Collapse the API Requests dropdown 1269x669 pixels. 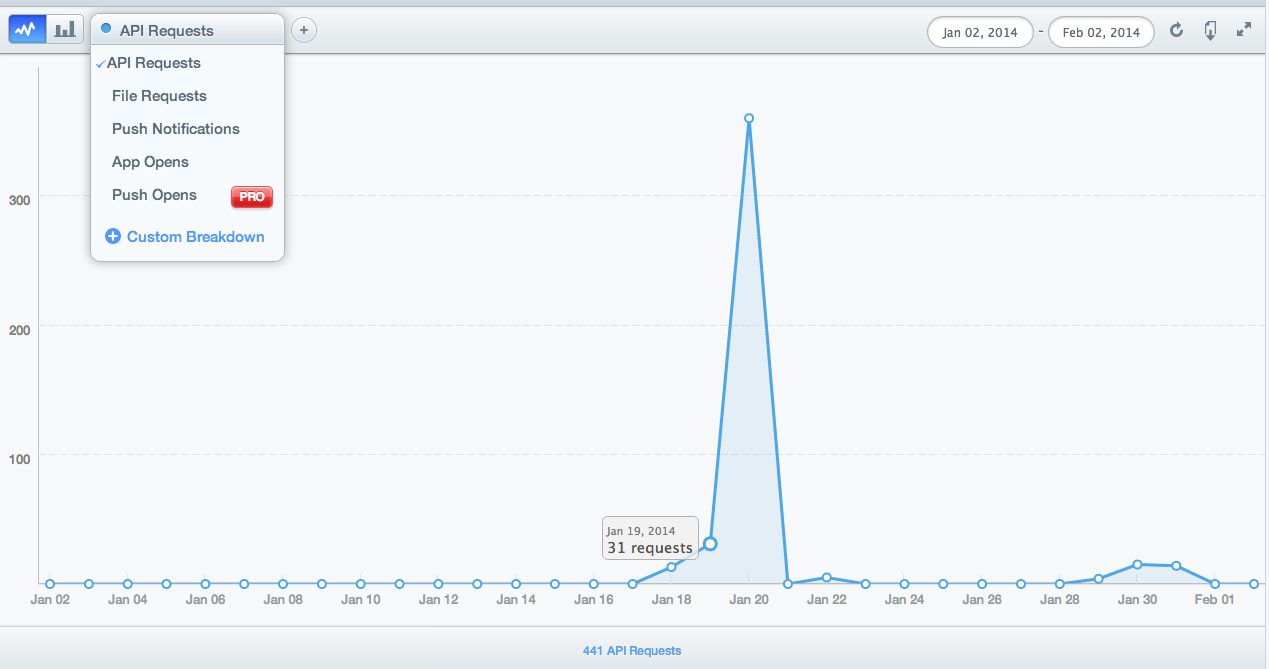point(186,31)
